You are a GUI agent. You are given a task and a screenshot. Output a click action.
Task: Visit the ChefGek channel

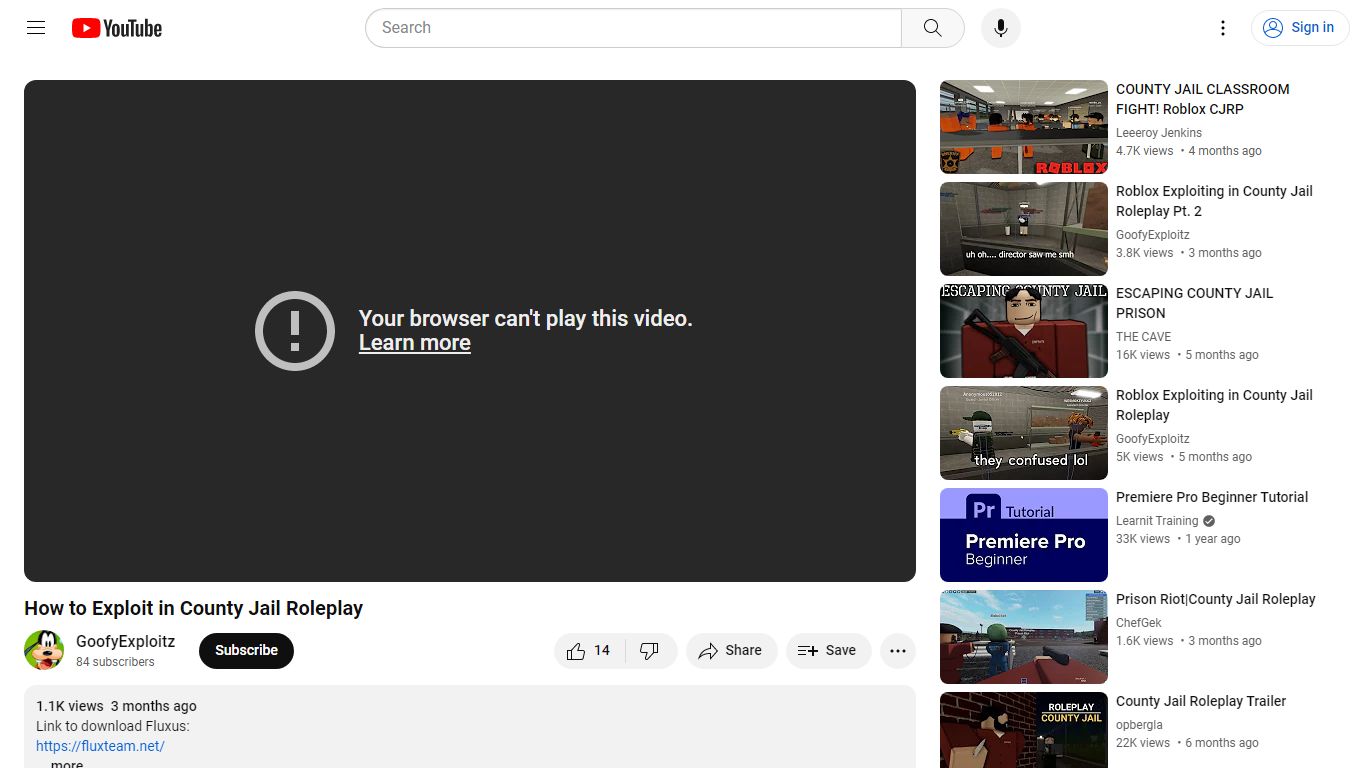pos(1139,623)
